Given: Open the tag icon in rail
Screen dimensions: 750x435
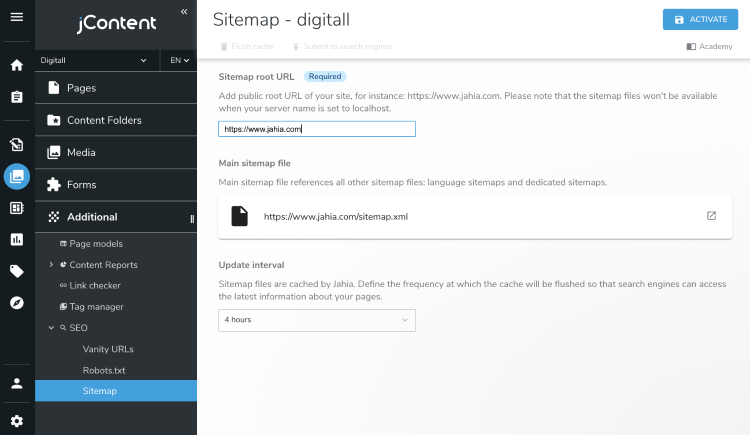Looking at the screenshot, I should (x=17, y=271).
